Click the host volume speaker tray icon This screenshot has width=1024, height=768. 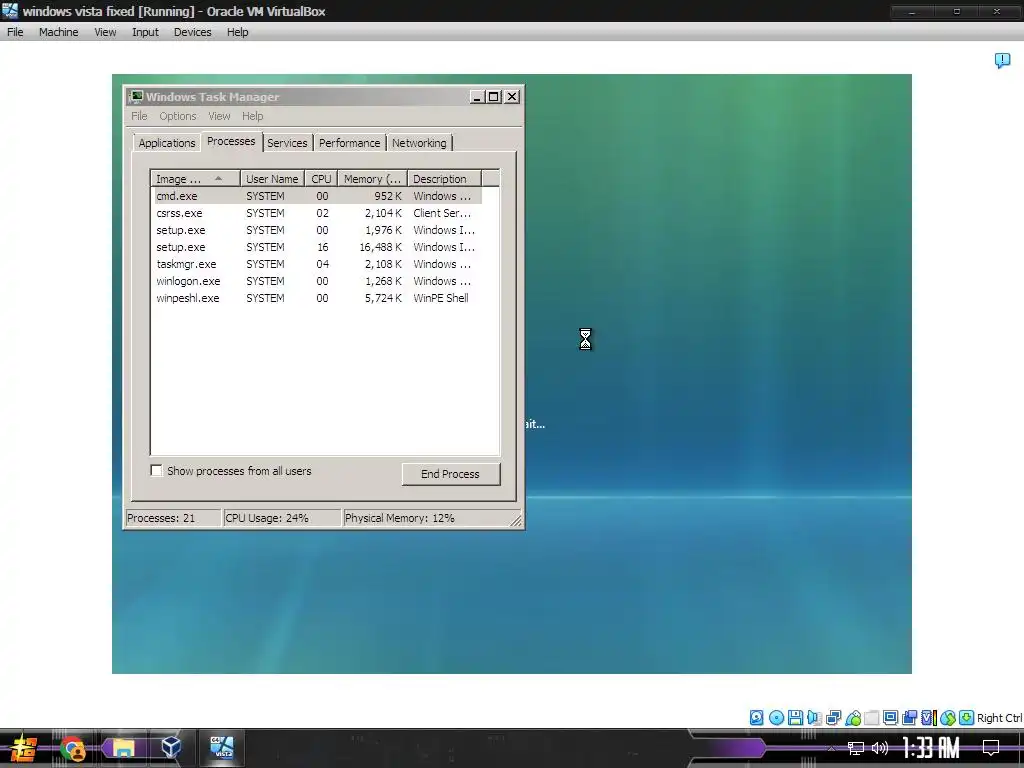(x=880, y=748)
